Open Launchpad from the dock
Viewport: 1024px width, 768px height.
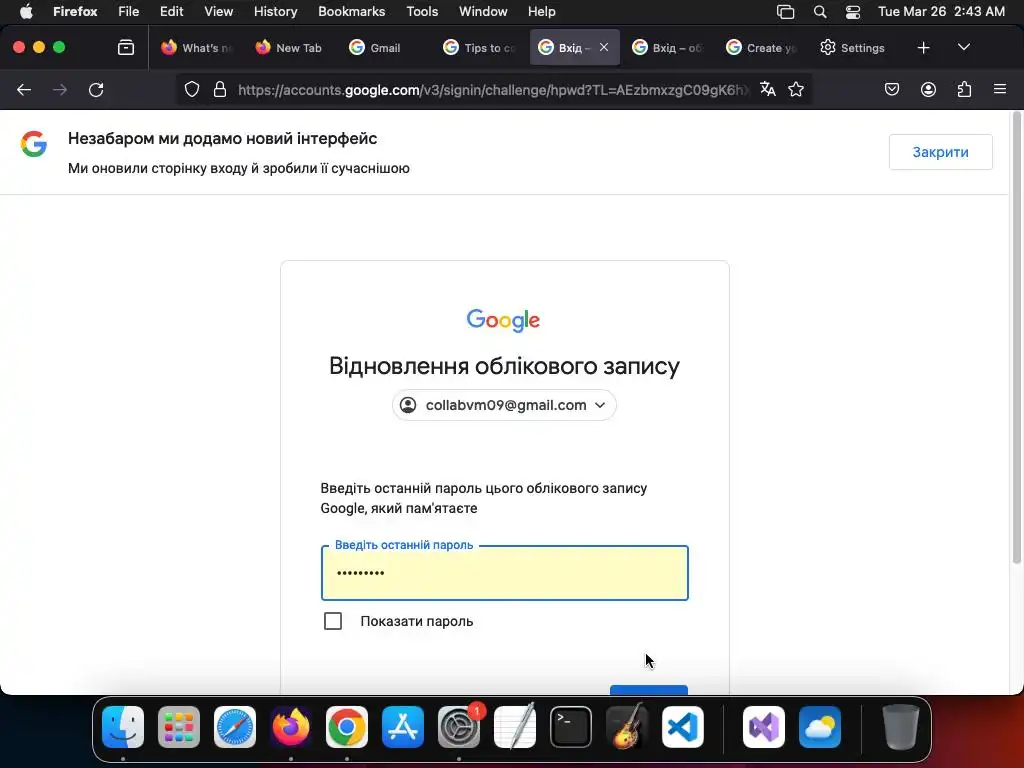179,727
